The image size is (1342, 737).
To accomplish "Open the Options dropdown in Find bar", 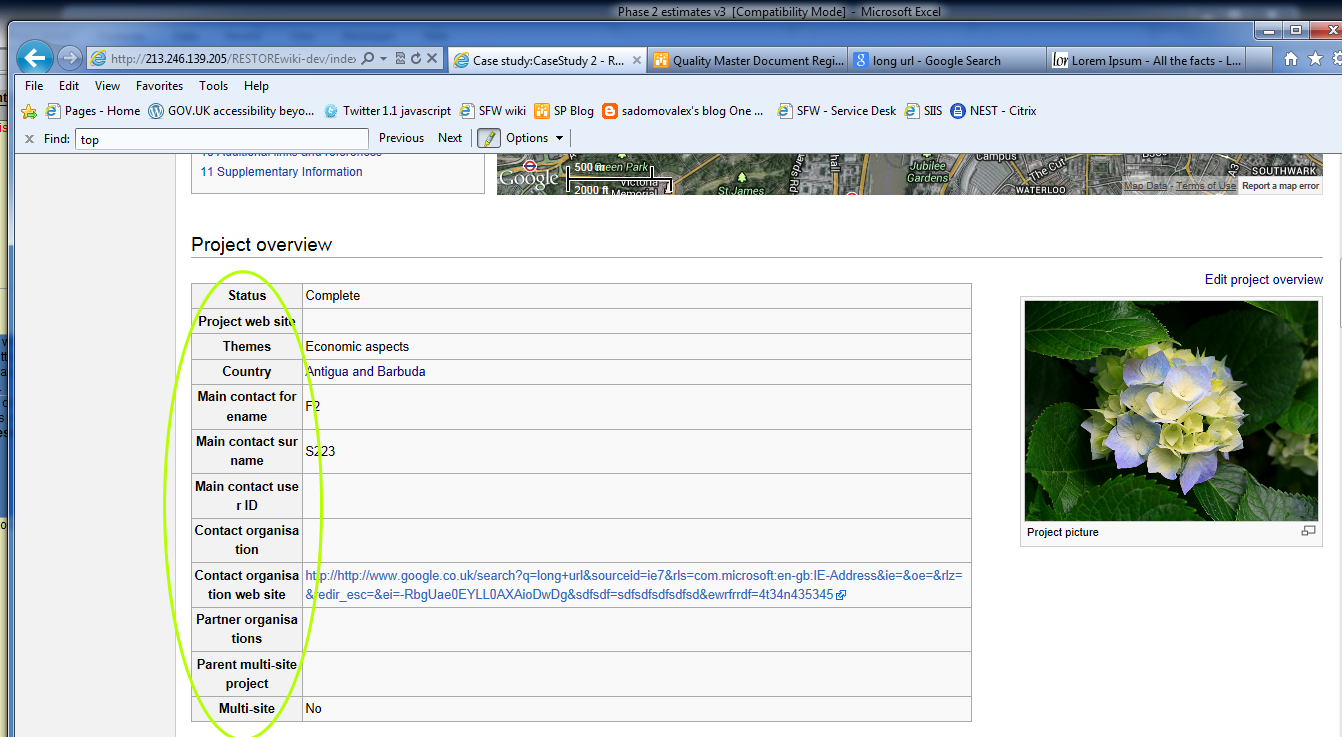I will click(535, 138).
